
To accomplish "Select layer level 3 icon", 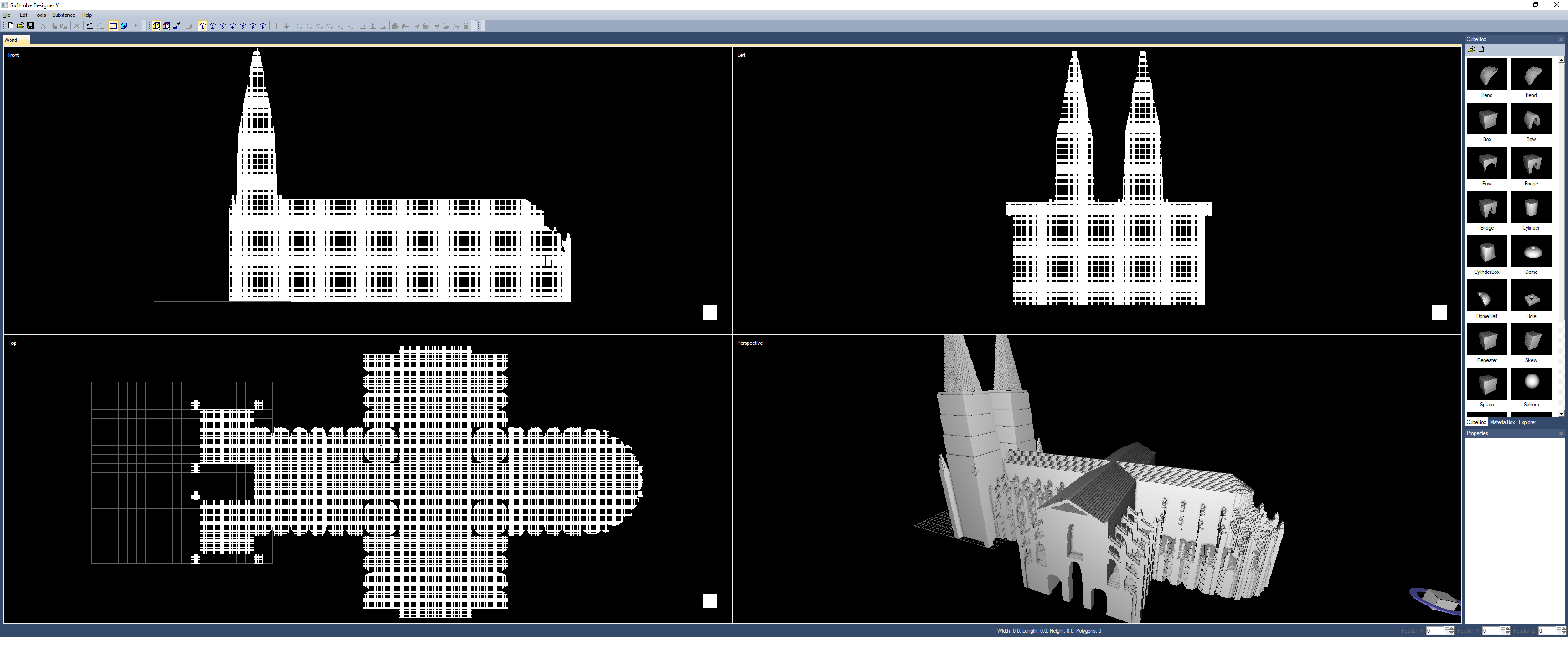I will [x=223, y=26].
